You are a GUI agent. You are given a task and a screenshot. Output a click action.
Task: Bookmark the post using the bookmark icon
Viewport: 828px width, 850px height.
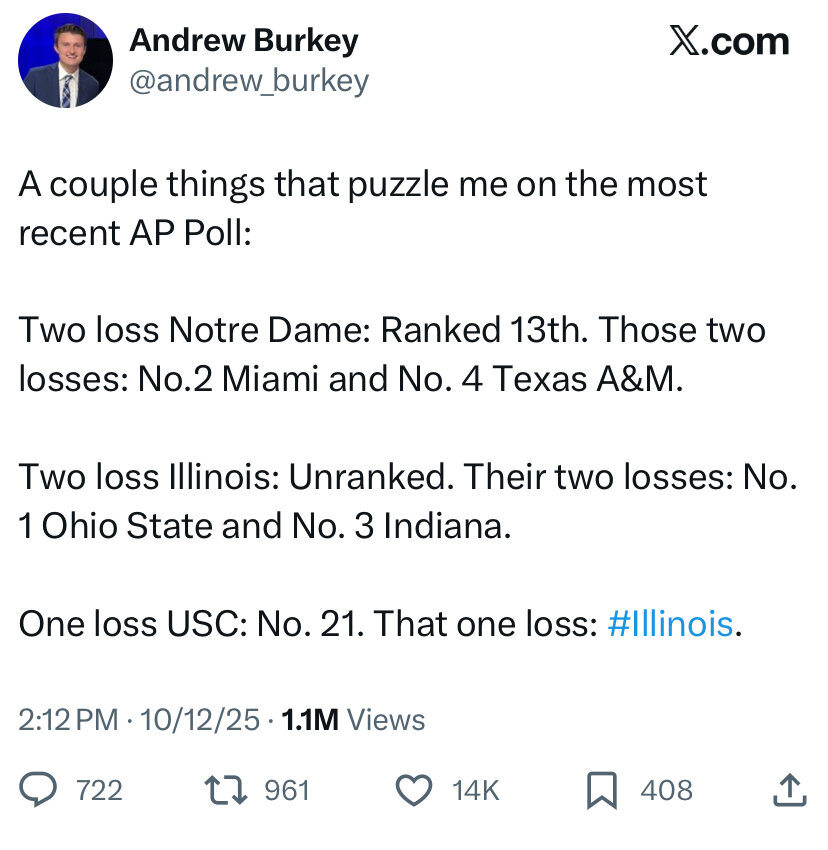pos(600,790)
